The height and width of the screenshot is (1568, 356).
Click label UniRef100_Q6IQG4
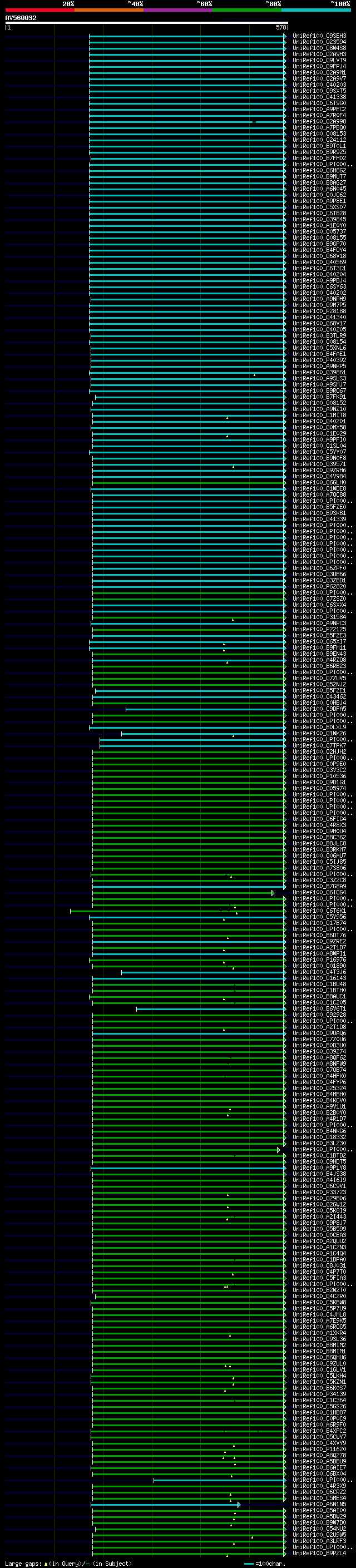(x=319, y=893)
